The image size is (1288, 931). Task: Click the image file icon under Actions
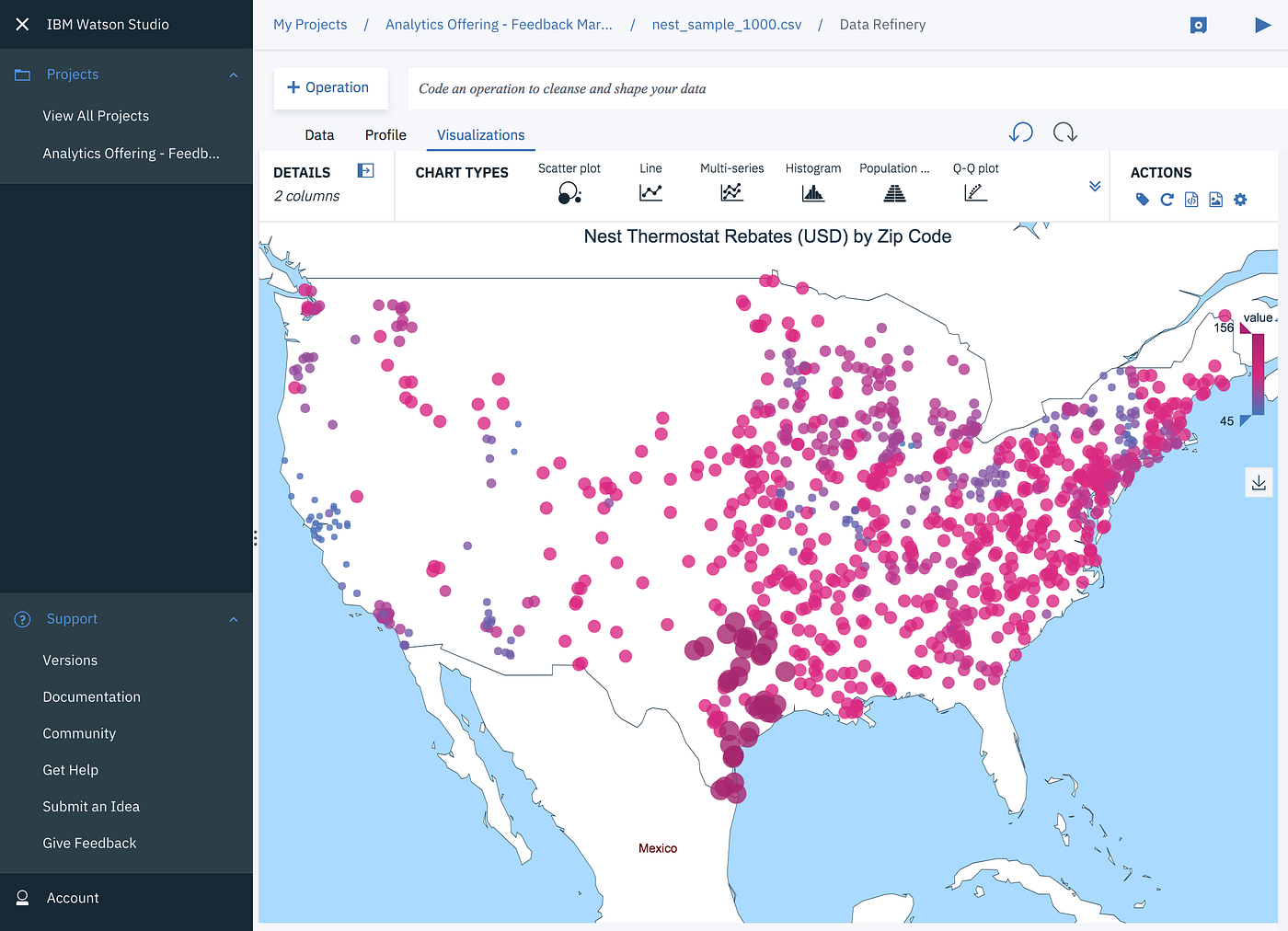click(x=1215, y=200)
